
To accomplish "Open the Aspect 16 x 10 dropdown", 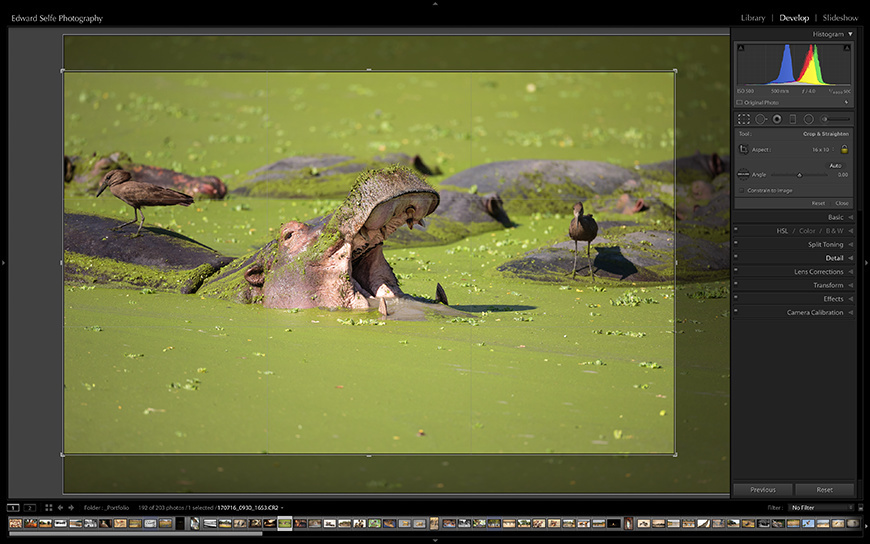I will click(823, 149).
